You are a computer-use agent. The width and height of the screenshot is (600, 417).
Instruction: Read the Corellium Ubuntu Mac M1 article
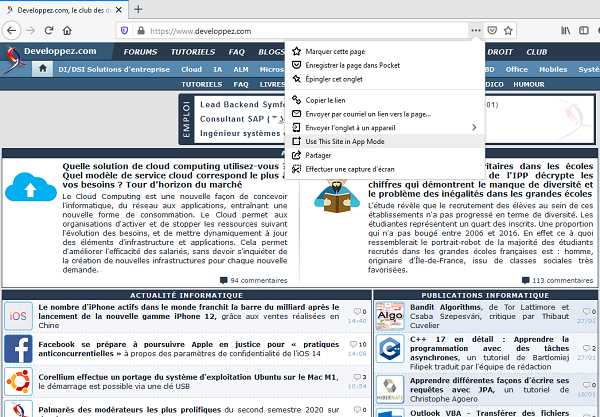click(x=189, y=381)
